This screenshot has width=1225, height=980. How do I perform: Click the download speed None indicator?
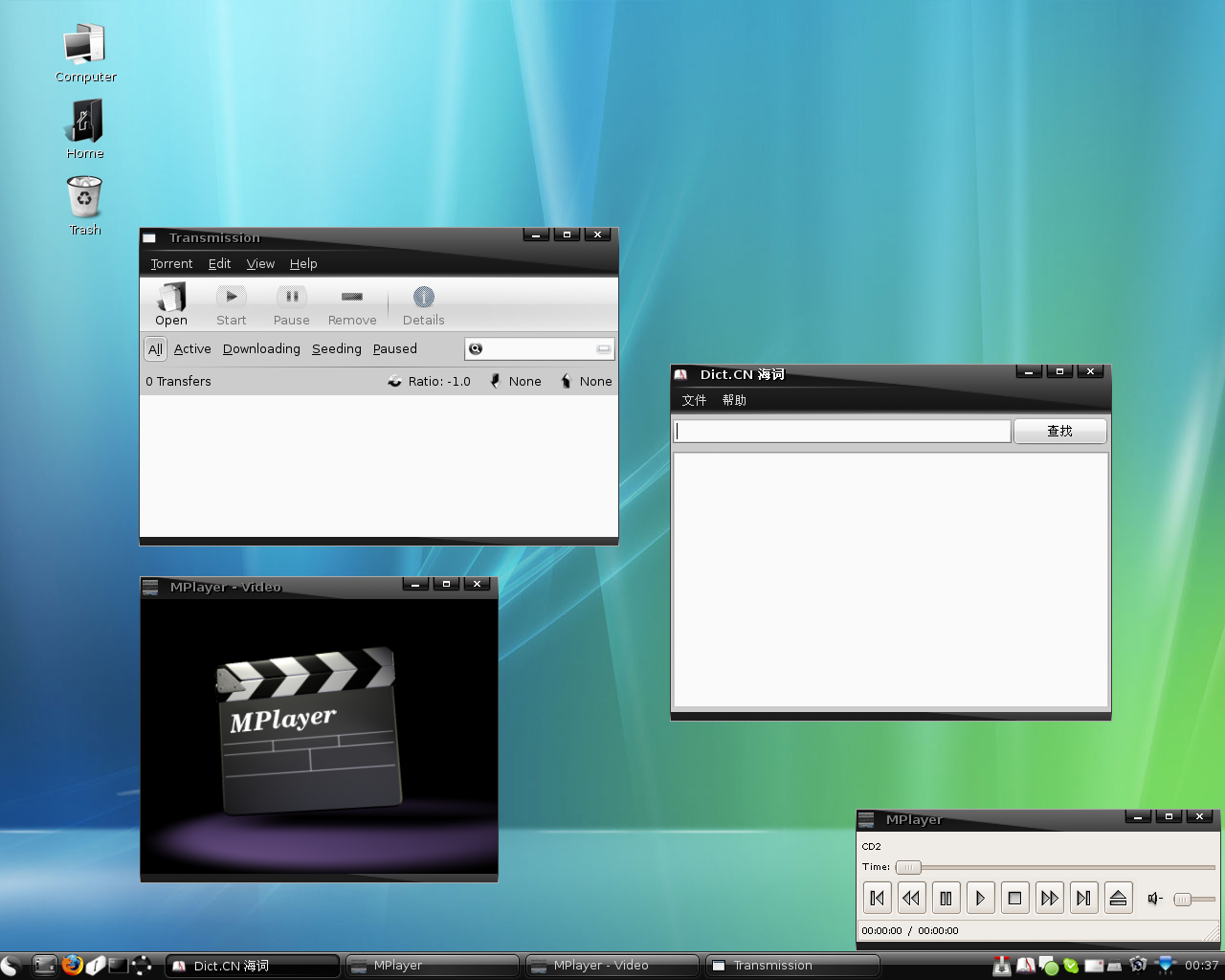(x=515, y=381)
